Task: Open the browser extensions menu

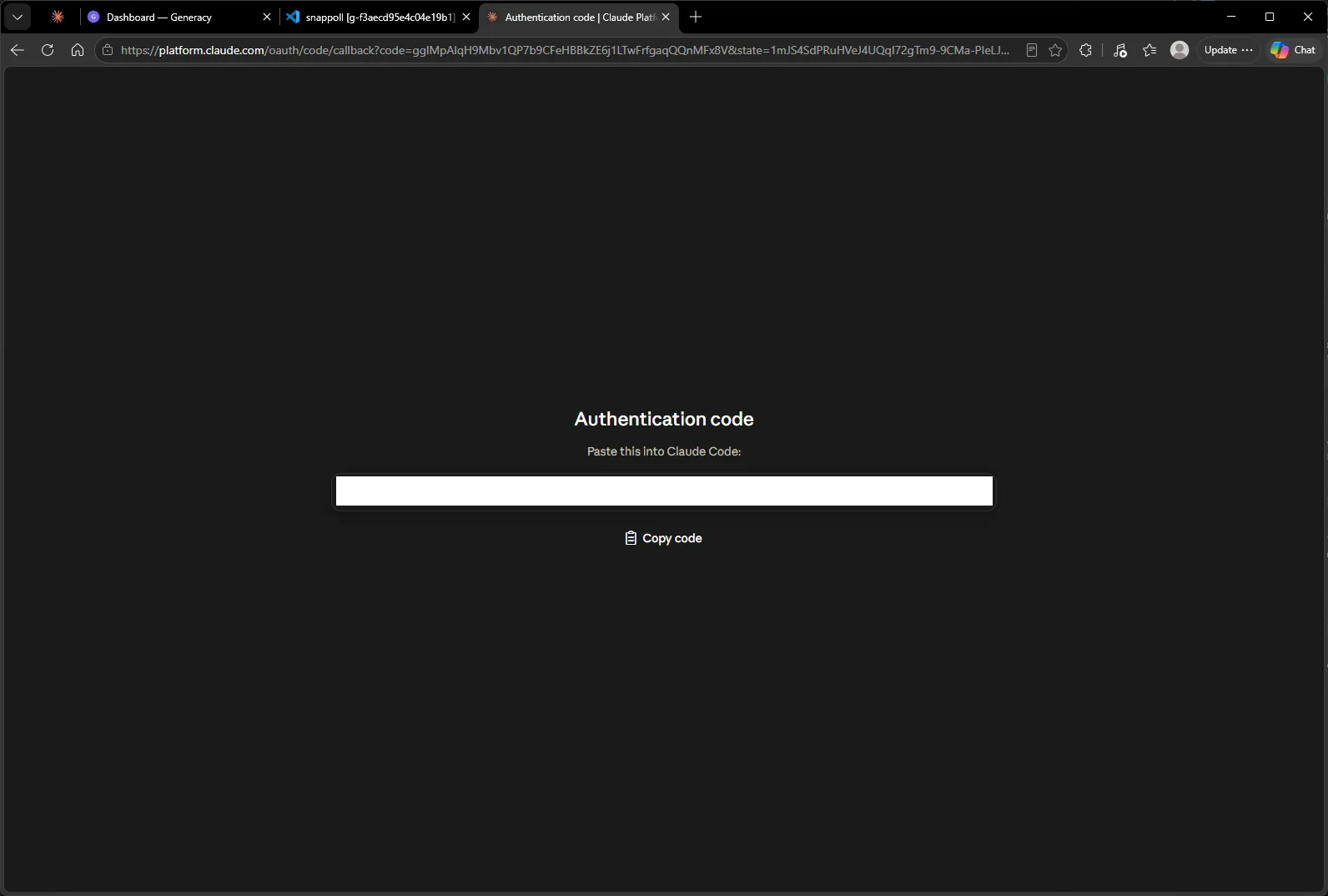Action: tap(1085, 50)
